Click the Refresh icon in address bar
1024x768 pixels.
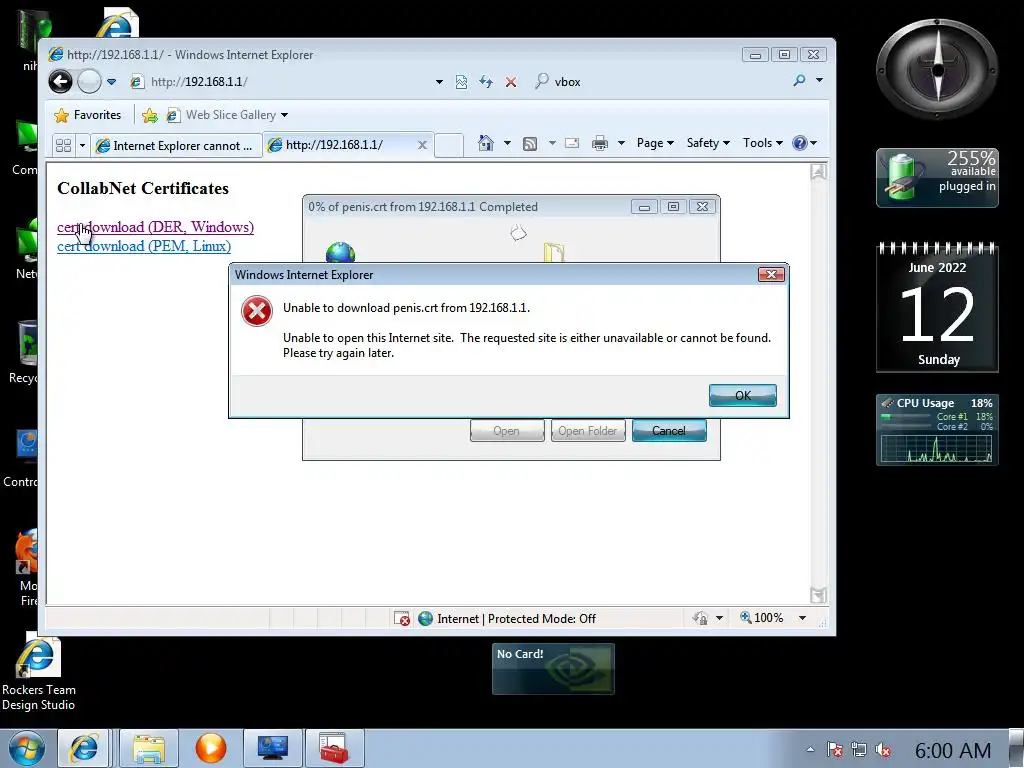[x=485, y=82]
